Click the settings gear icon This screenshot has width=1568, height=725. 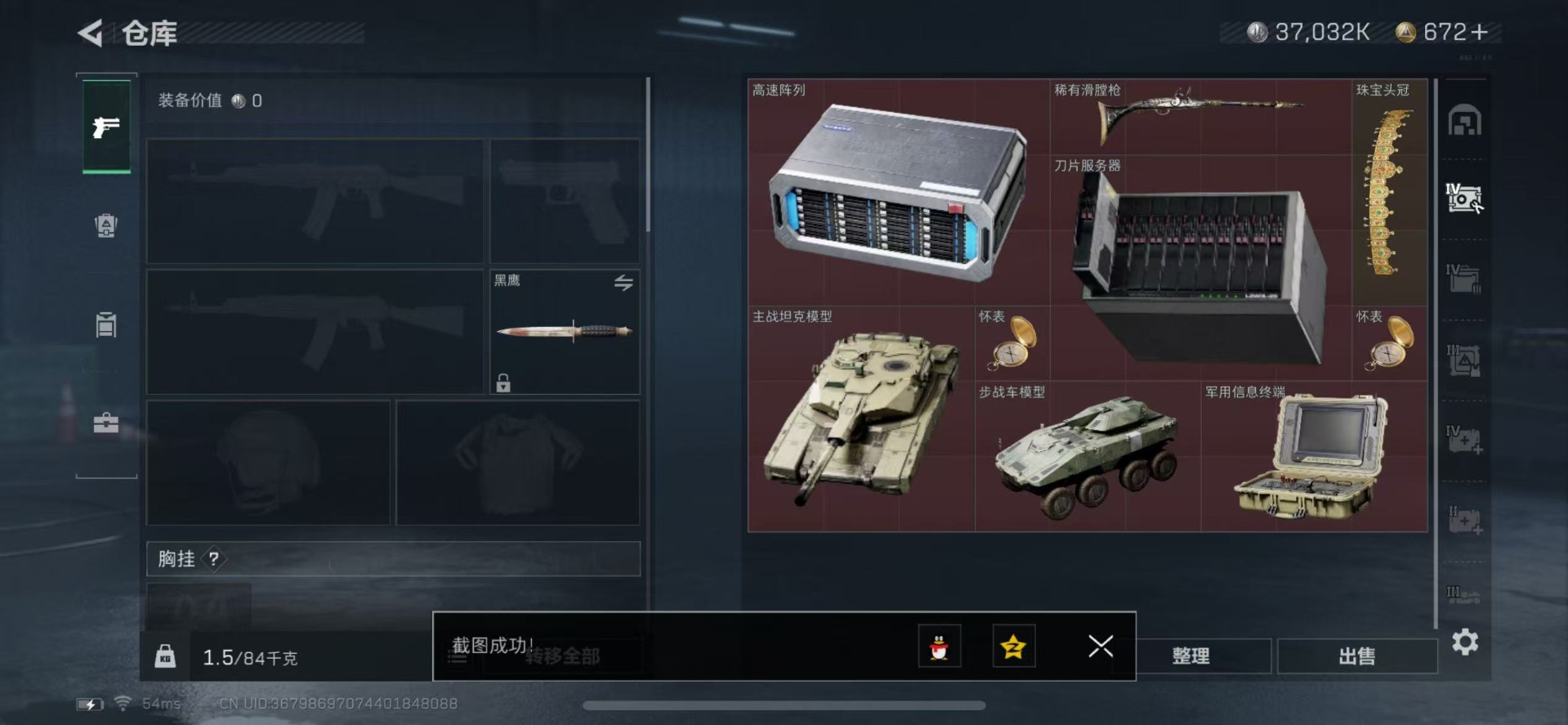tap(1465, 642)
